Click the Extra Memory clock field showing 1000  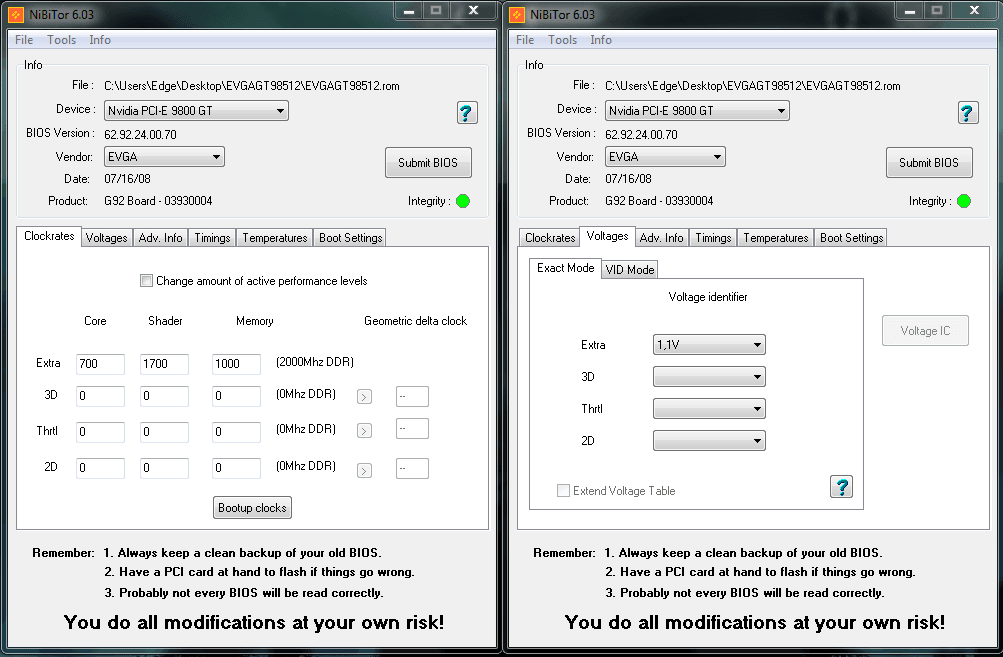point(236,364)
